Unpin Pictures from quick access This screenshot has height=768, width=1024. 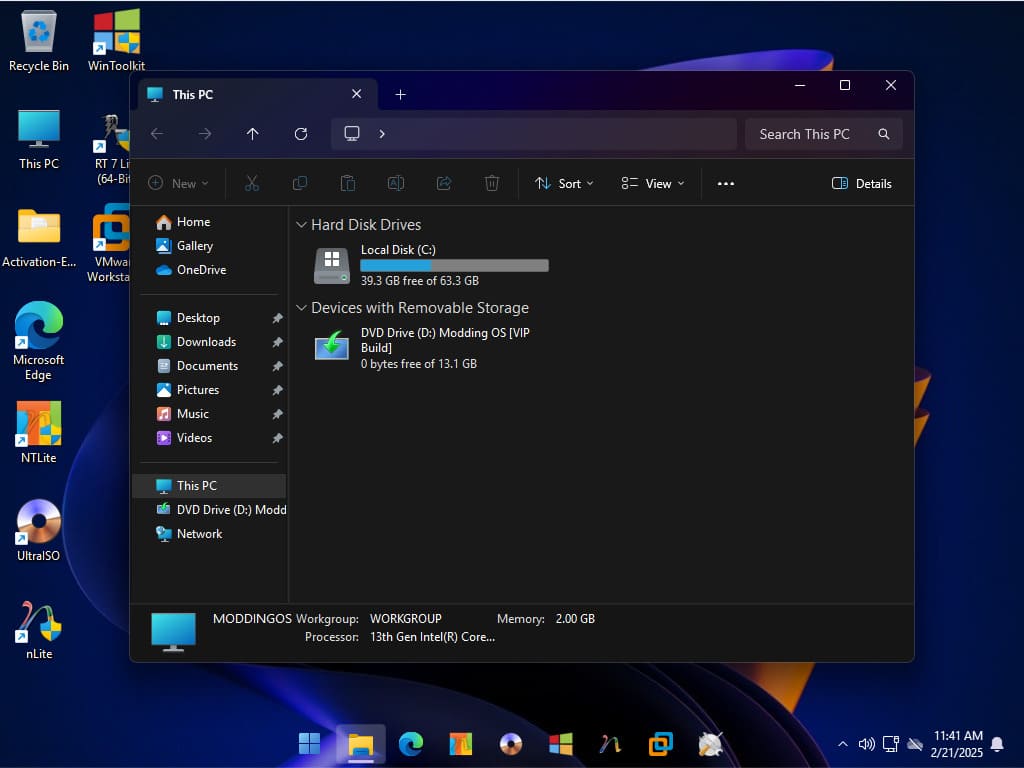point(278,390)
